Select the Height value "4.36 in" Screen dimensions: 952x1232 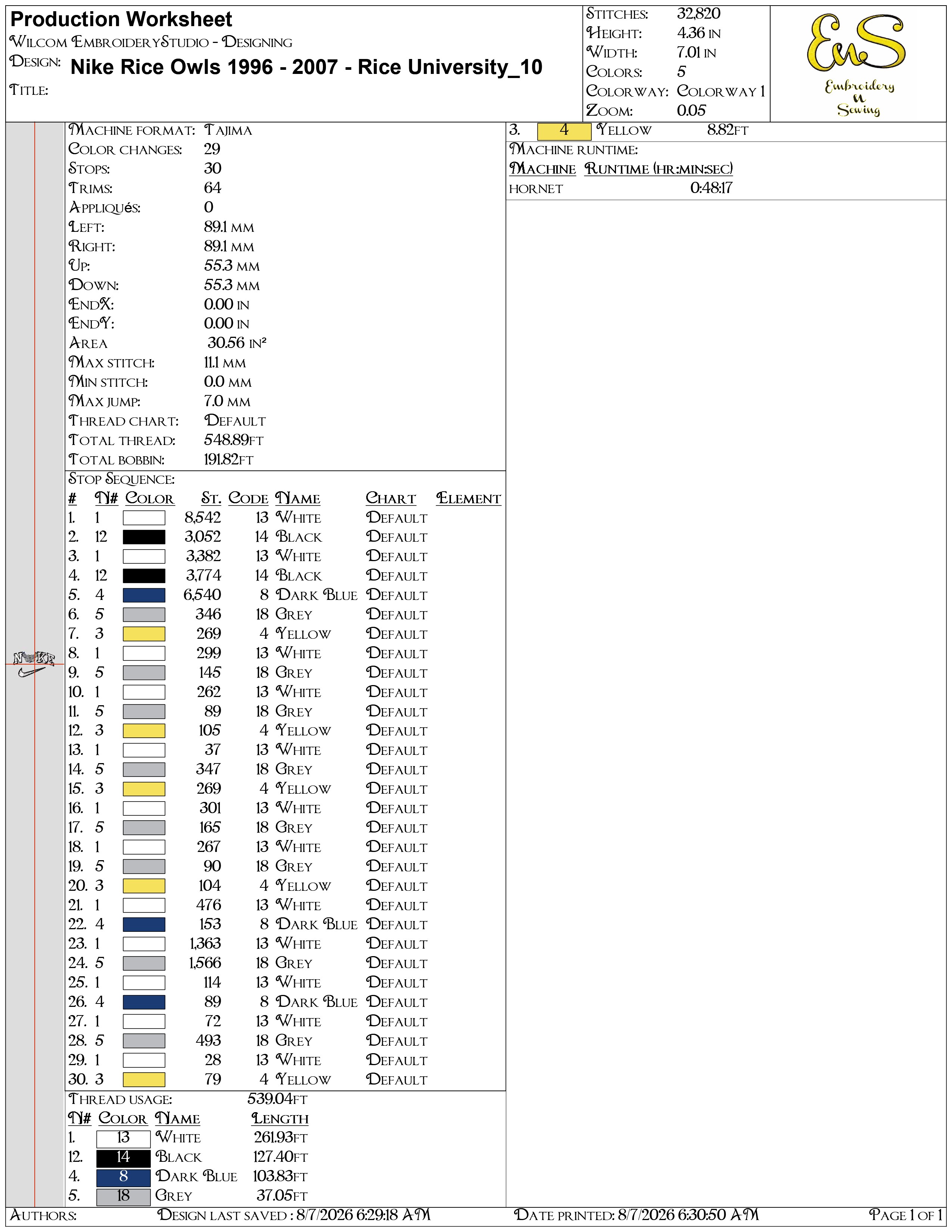699,33
